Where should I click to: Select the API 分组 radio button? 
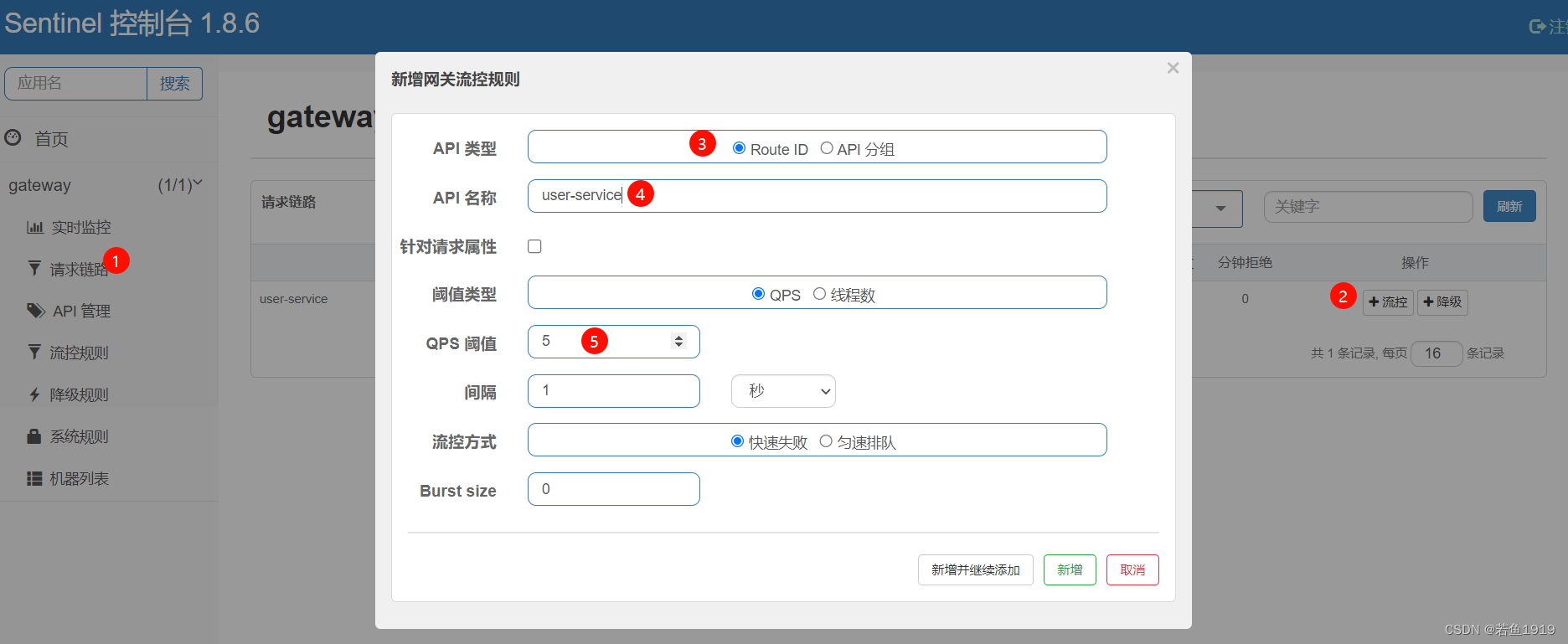[x=827, y=148]
